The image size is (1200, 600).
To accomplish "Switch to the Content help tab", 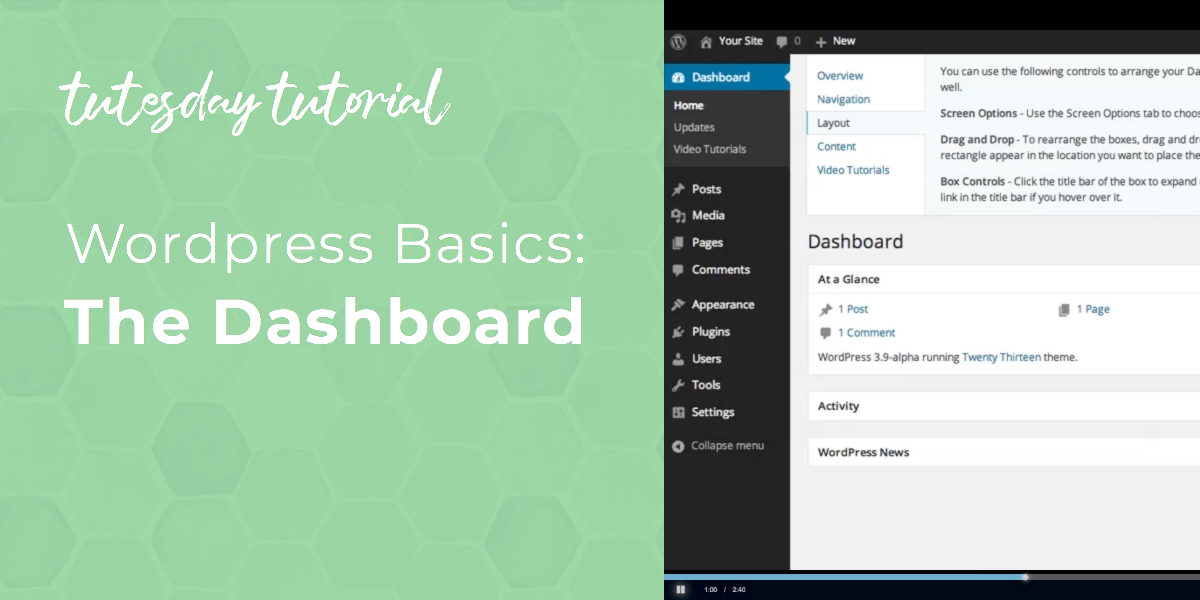I will click(x=837, y=146).
